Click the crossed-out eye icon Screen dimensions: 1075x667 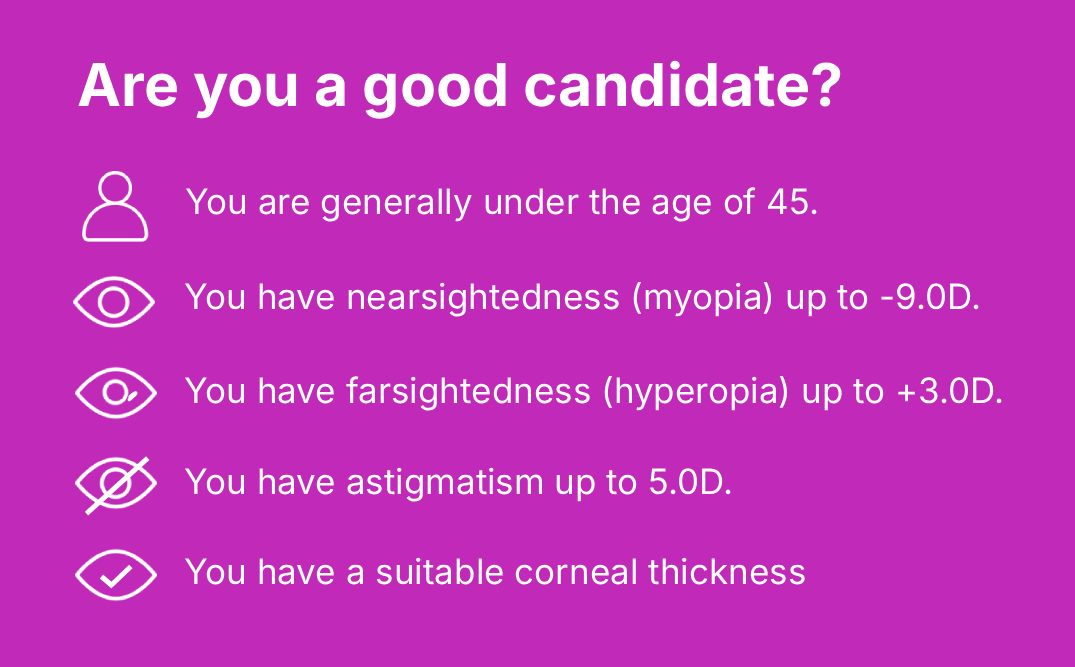click(x=116, y=485)
